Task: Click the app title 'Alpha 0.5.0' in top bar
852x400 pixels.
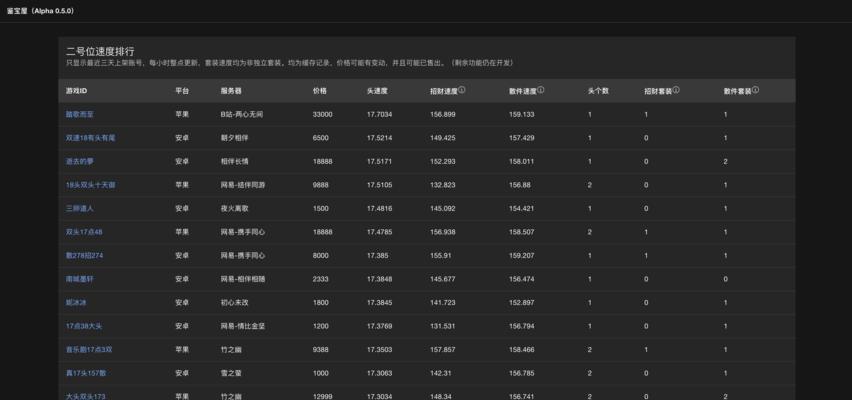Action: (x=41, y=11)
